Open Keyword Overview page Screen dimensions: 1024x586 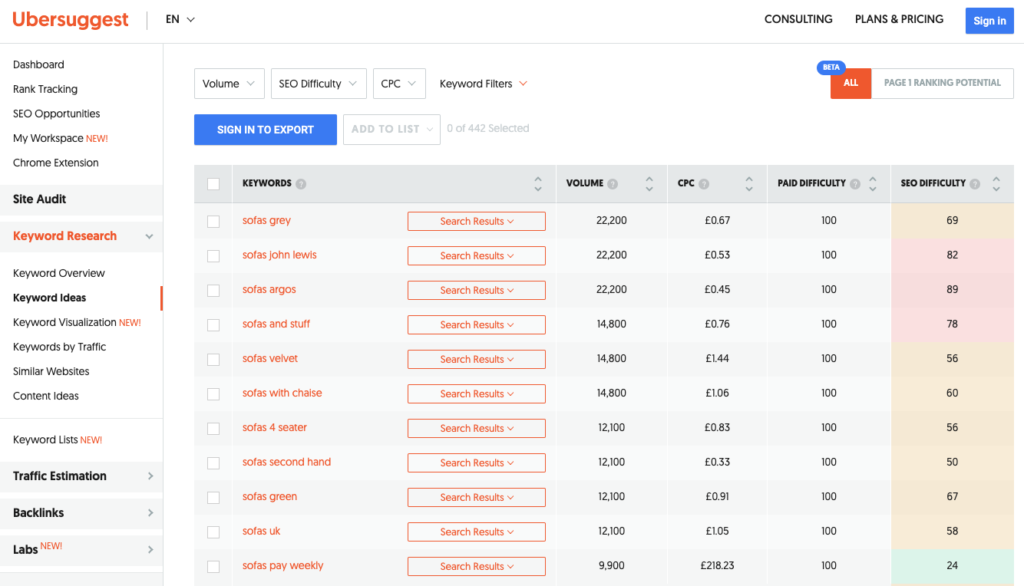point(59,273)
